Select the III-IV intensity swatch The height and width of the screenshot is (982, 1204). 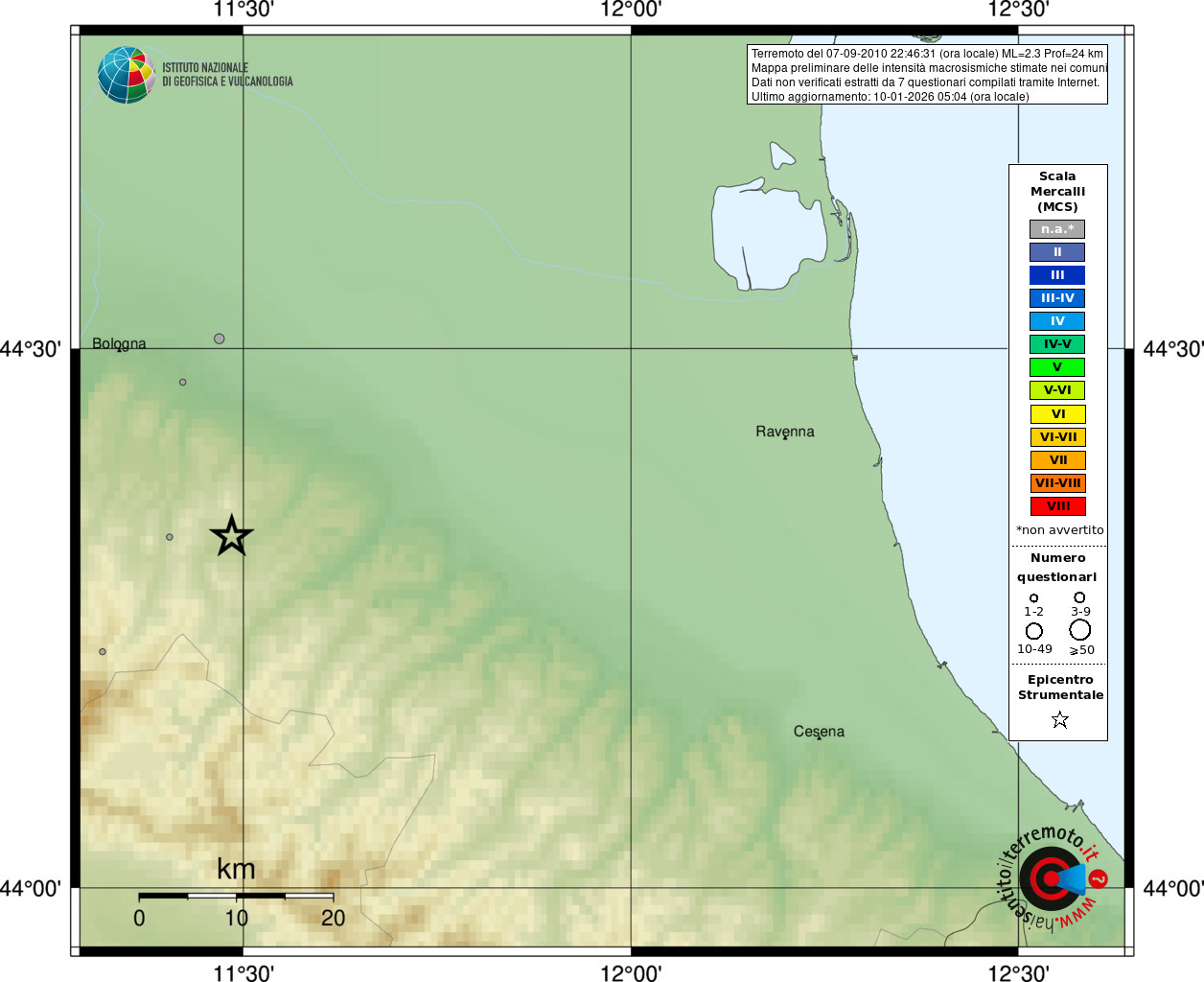point(1057,298)
